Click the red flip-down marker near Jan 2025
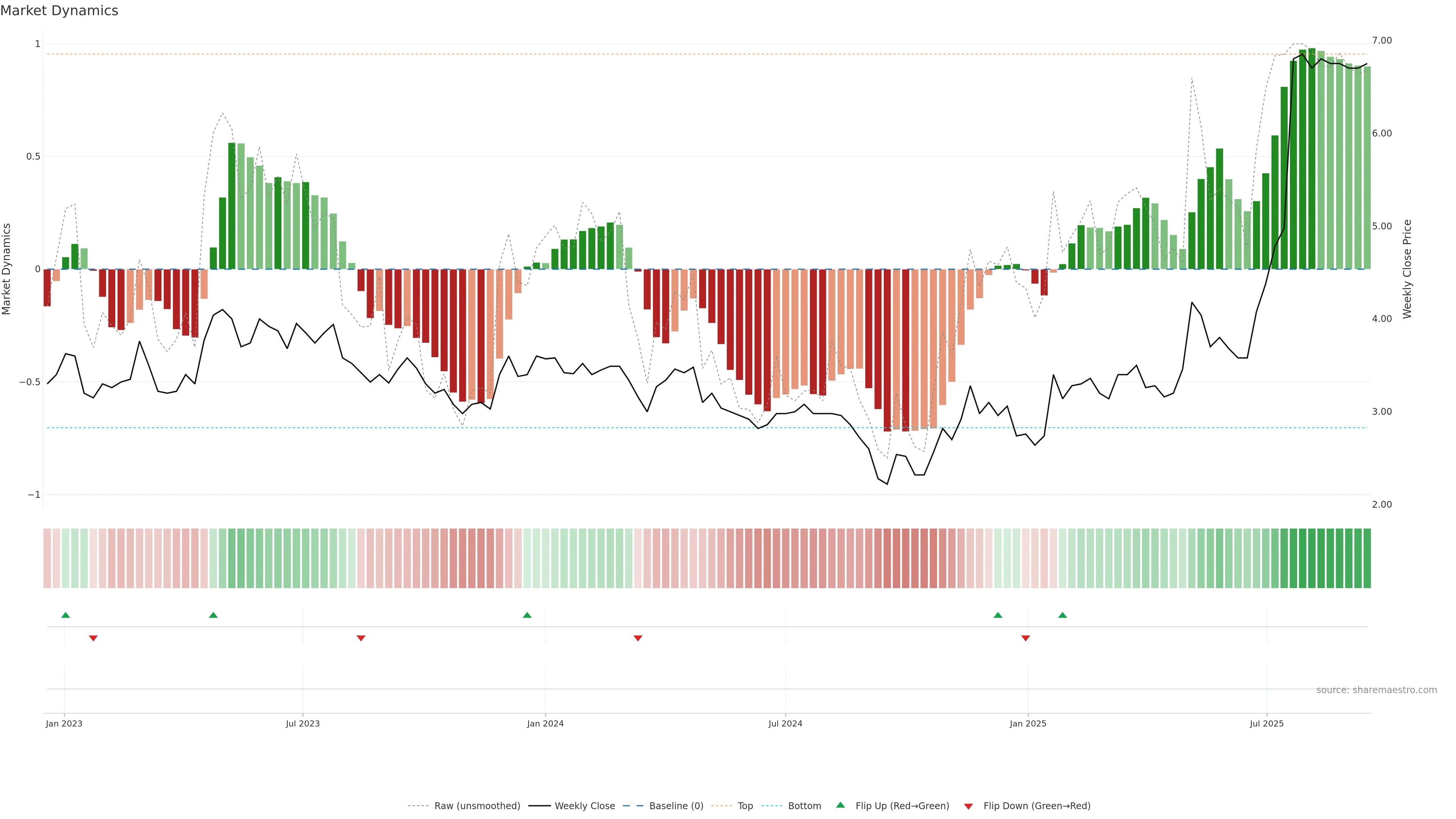 [1025, 638]
